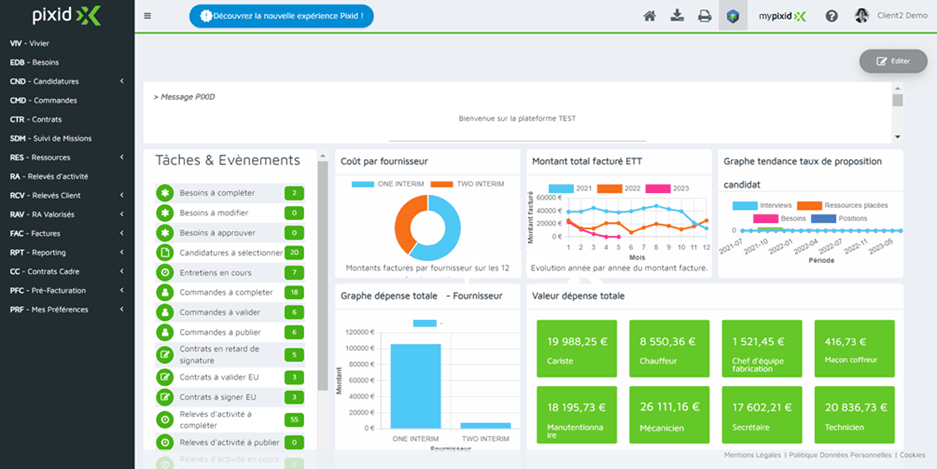937x469 pixels.
Task: Click Tâches & Evènements vertical scrollbar
Action: click(x=323, y=276)
